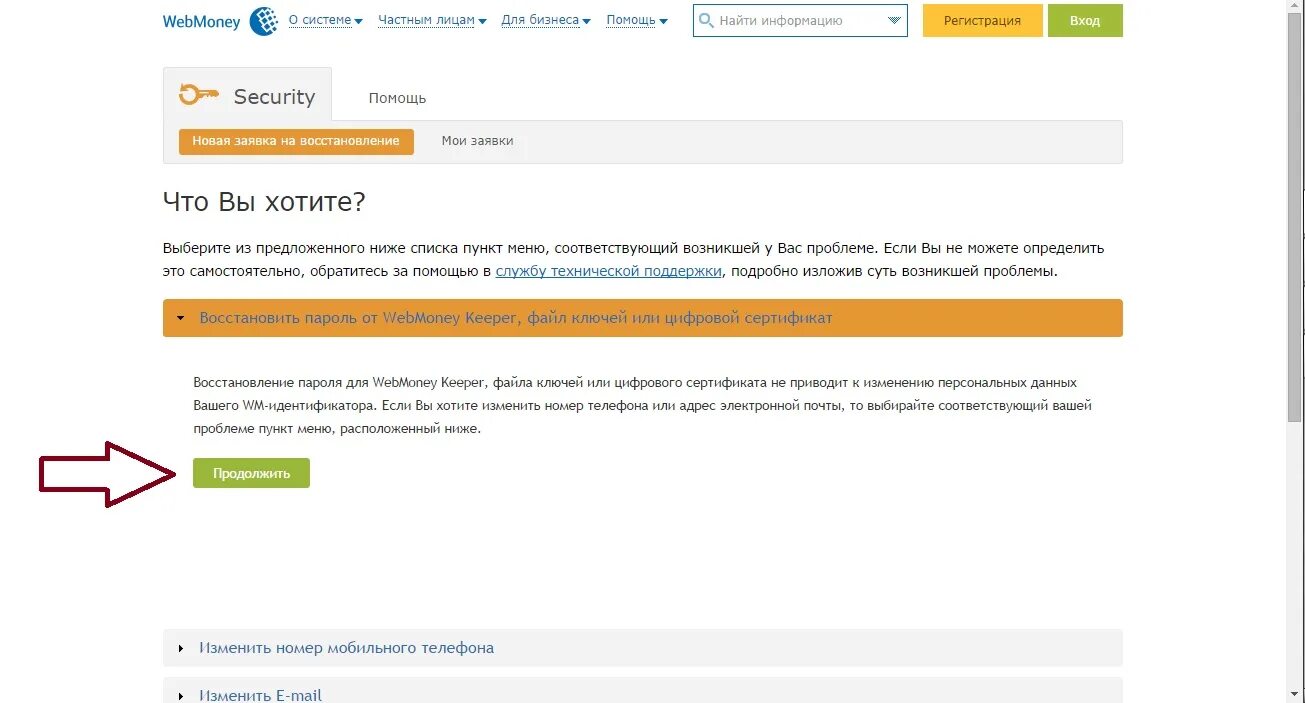The height and width of the screenshot is (703, 1305).
Task: Click the magnifier icon in search box
Action: pyautogui.click(x=706, y=20)
